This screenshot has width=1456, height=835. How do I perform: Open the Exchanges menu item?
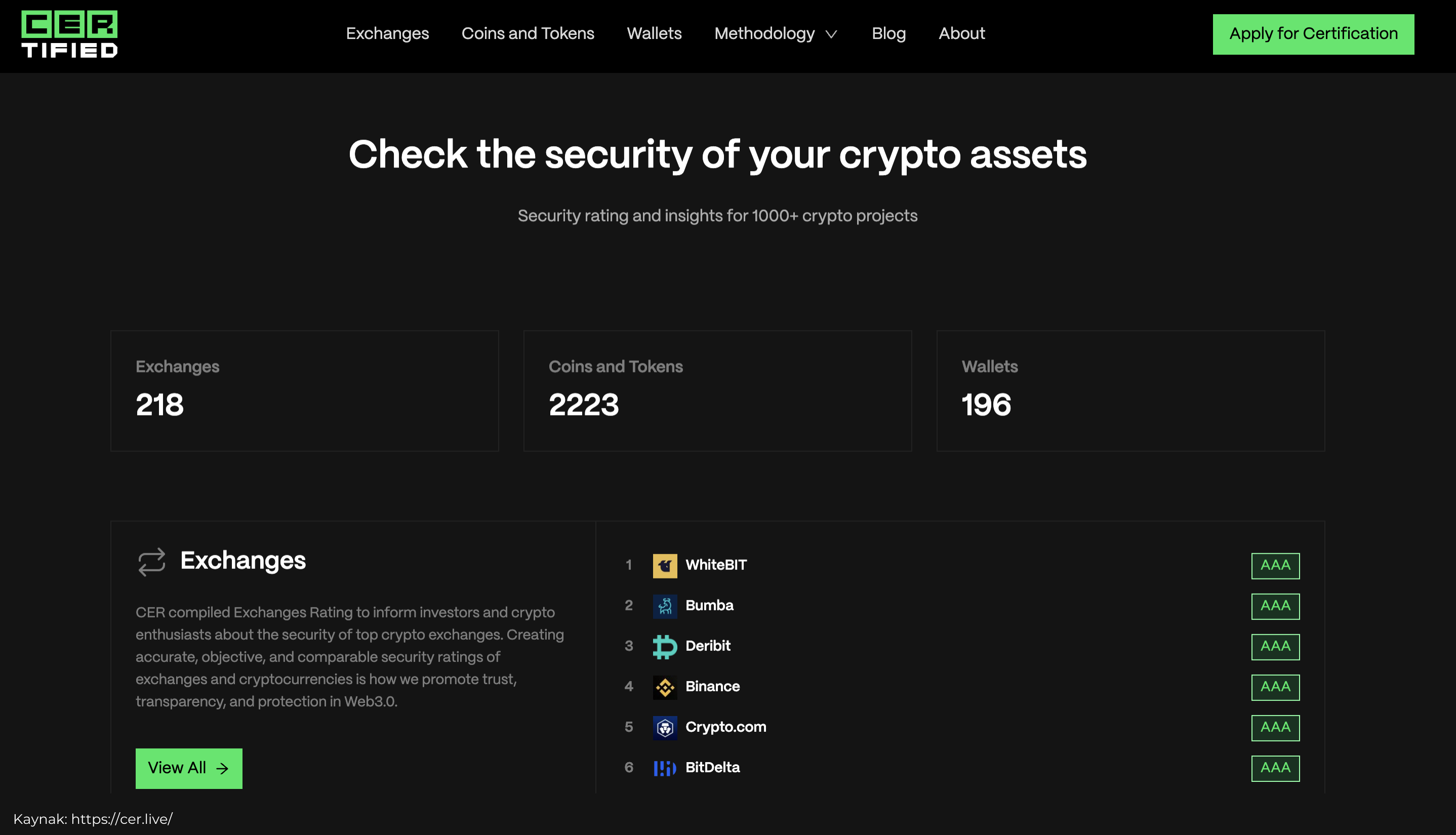386,34
